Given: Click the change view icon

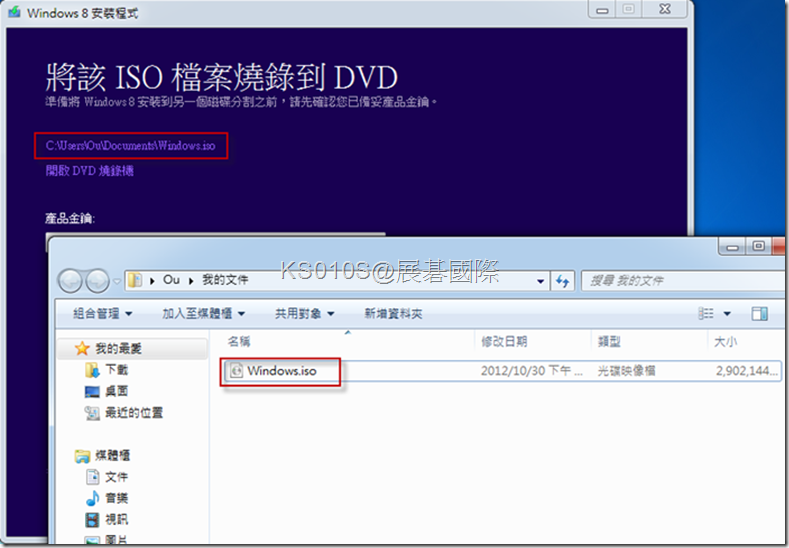Looking at the screenshot, I should click(x=706, y=314).
